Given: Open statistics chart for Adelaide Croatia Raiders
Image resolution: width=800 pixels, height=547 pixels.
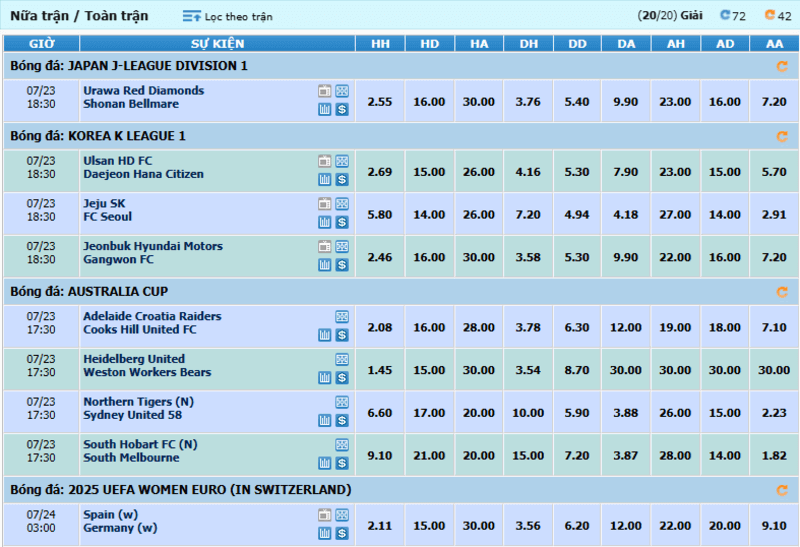Looking at the screenshot, I should coord(324,335).
